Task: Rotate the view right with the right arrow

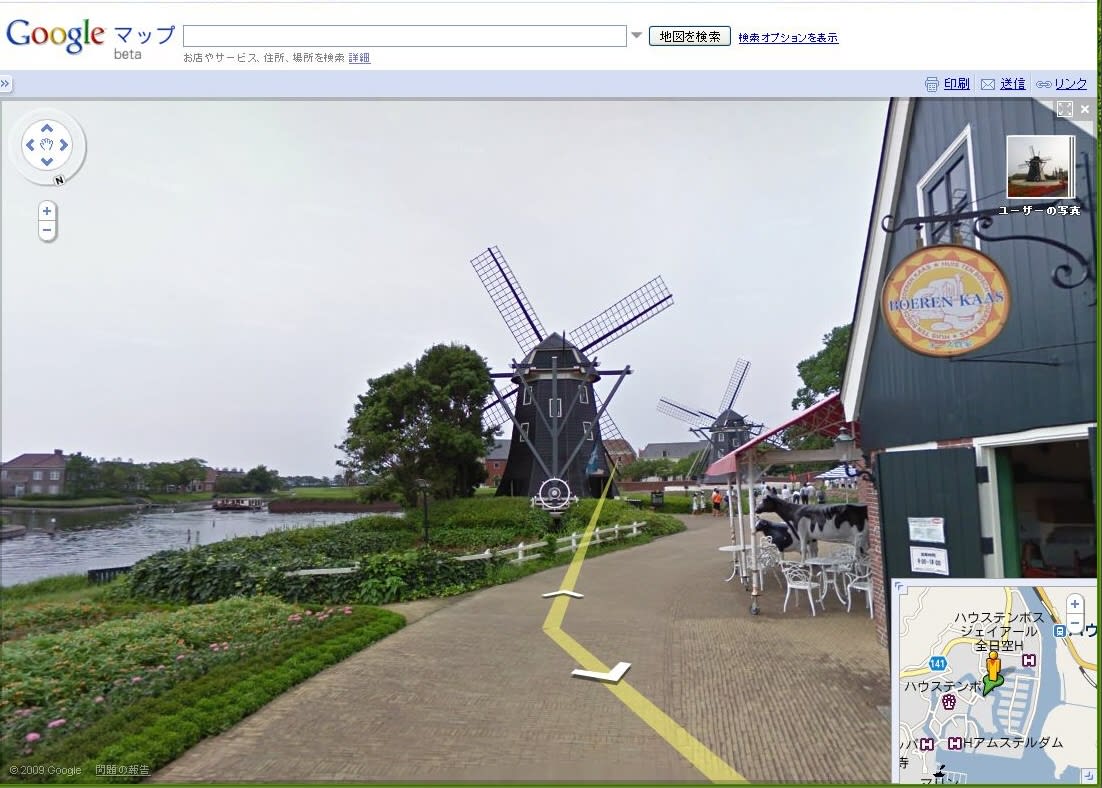Action: pos(64,146)
